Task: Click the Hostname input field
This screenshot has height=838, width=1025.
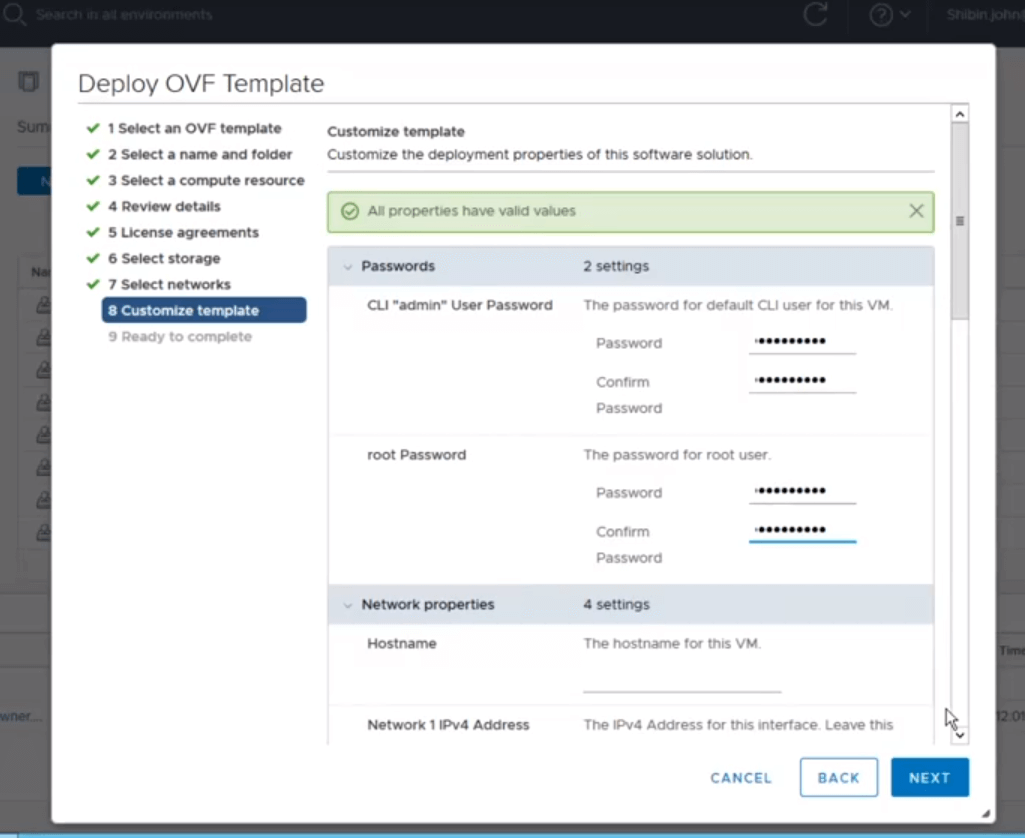Action: pos(682,680)
